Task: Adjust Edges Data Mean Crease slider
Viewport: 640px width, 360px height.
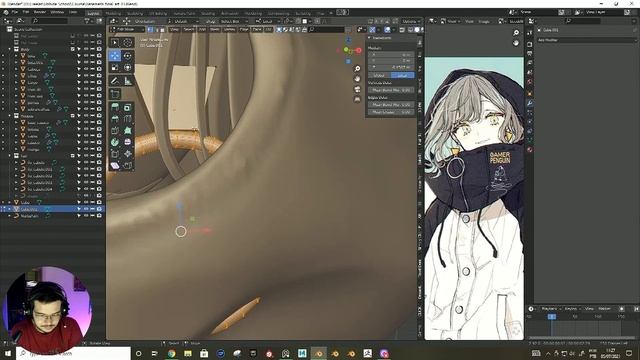Action: pyautogui.click(x=391, y=112)
